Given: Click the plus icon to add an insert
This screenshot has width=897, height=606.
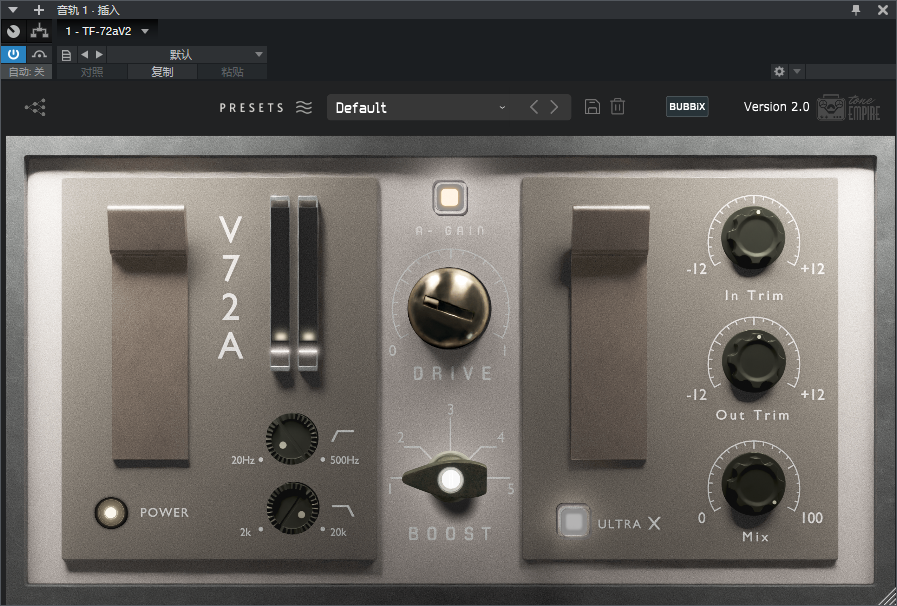Looking at the screenshot, I should coord(38,10).
